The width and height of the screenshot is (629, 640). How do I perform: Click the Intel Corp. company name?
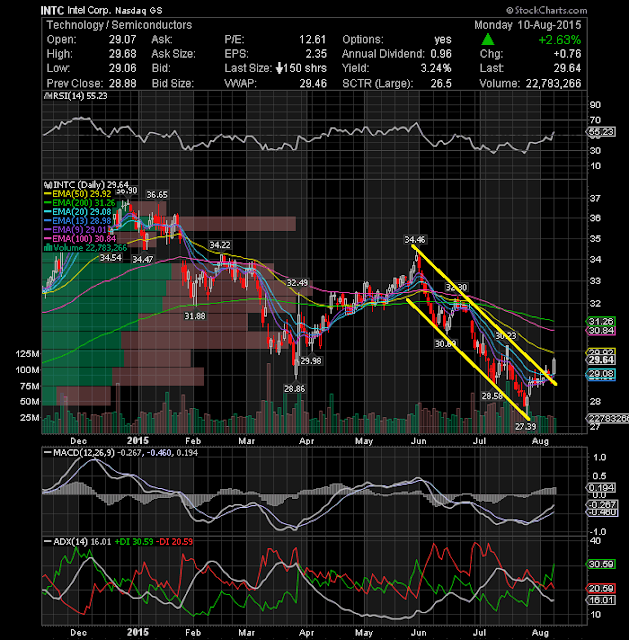coord(89,10)
